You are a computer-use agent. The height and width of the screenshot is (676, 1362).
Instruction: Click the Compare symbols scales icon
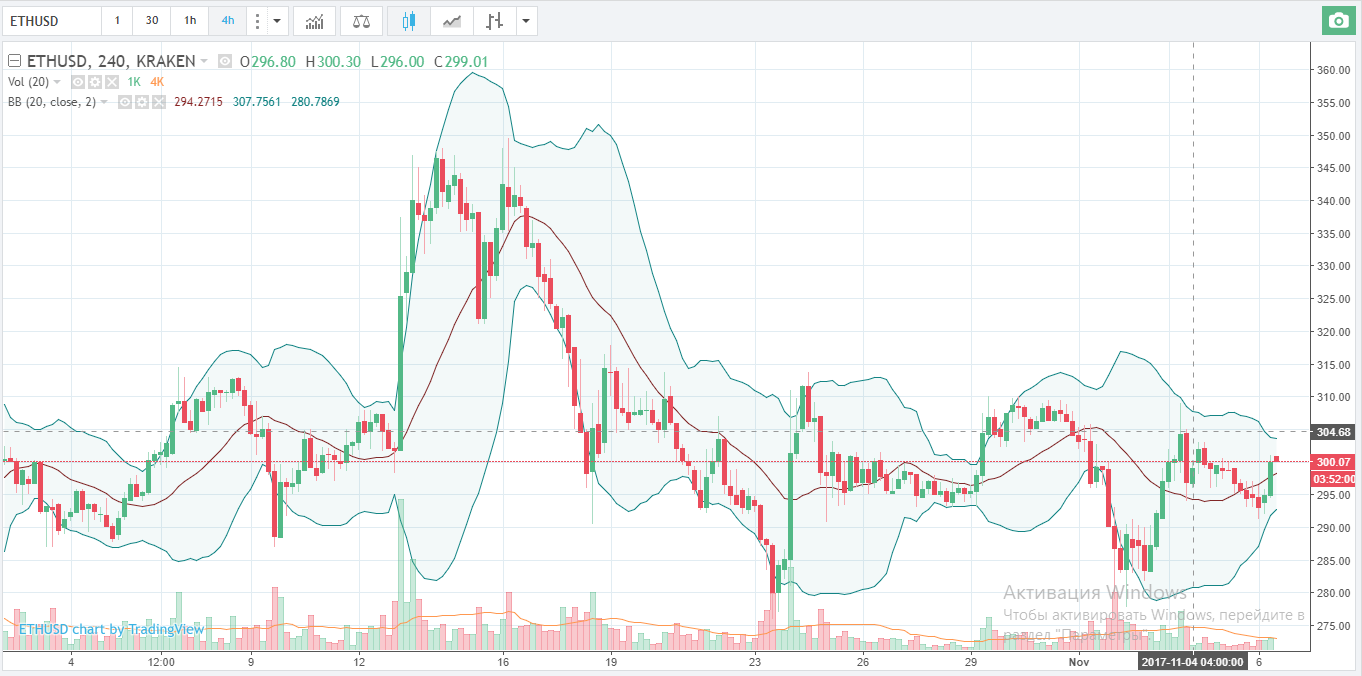coord(361,21)
